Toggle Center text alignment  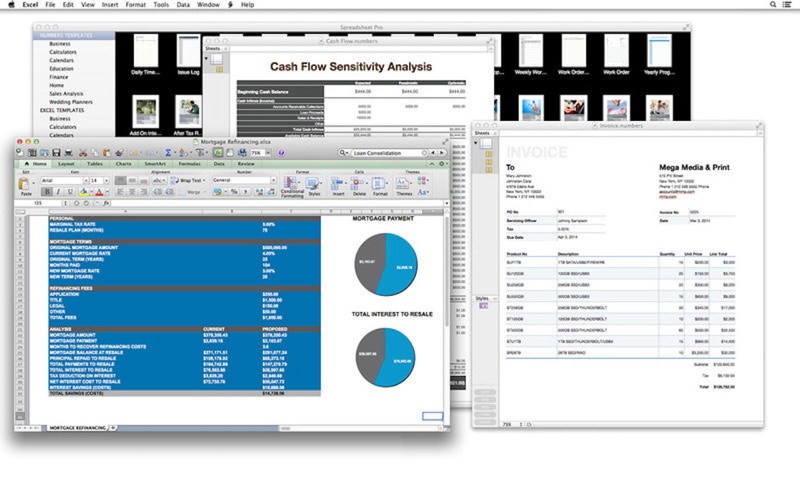click(x=132, y=192)
